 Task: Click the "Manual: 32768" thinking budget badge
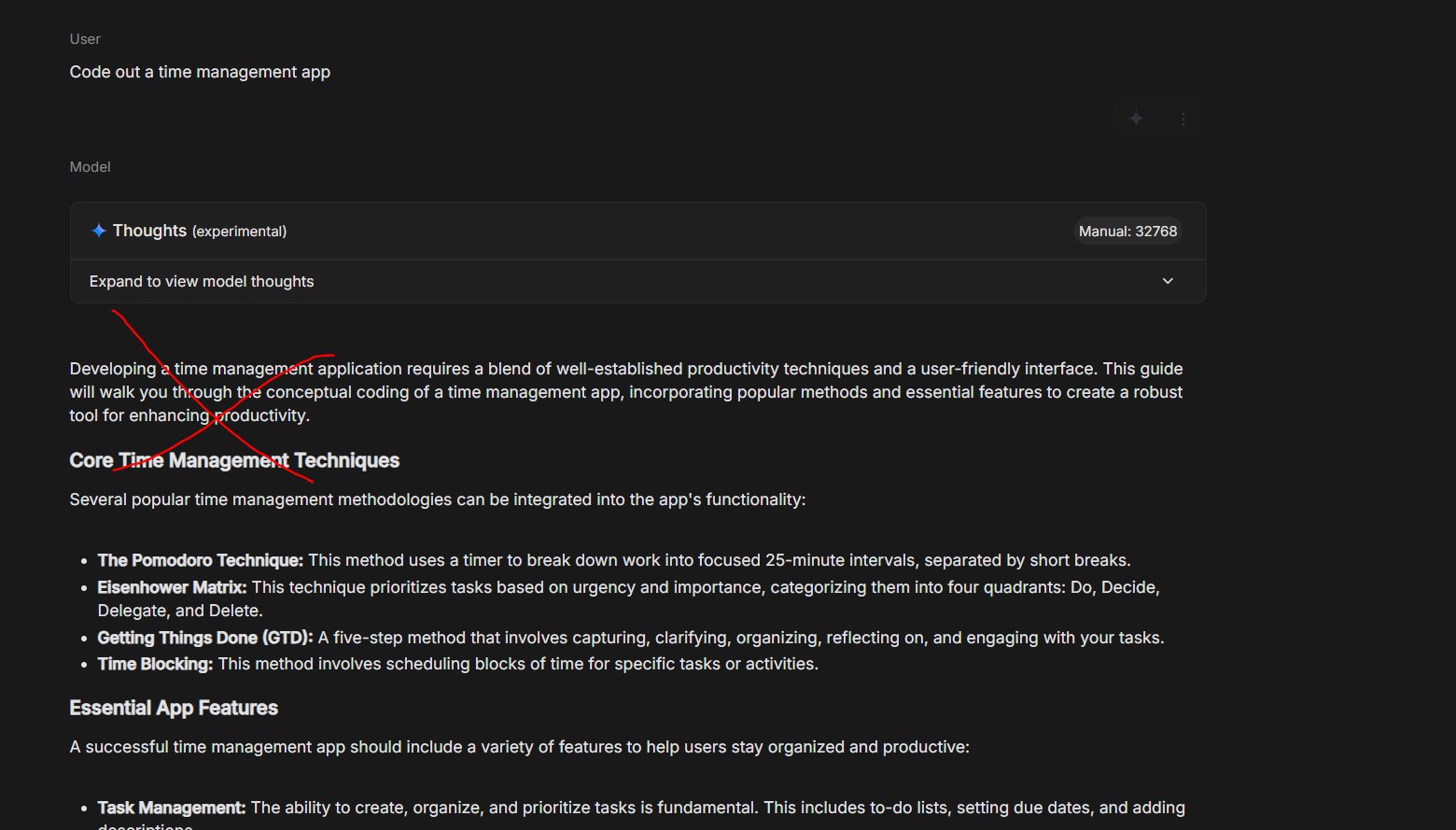tap(1127, 232)
